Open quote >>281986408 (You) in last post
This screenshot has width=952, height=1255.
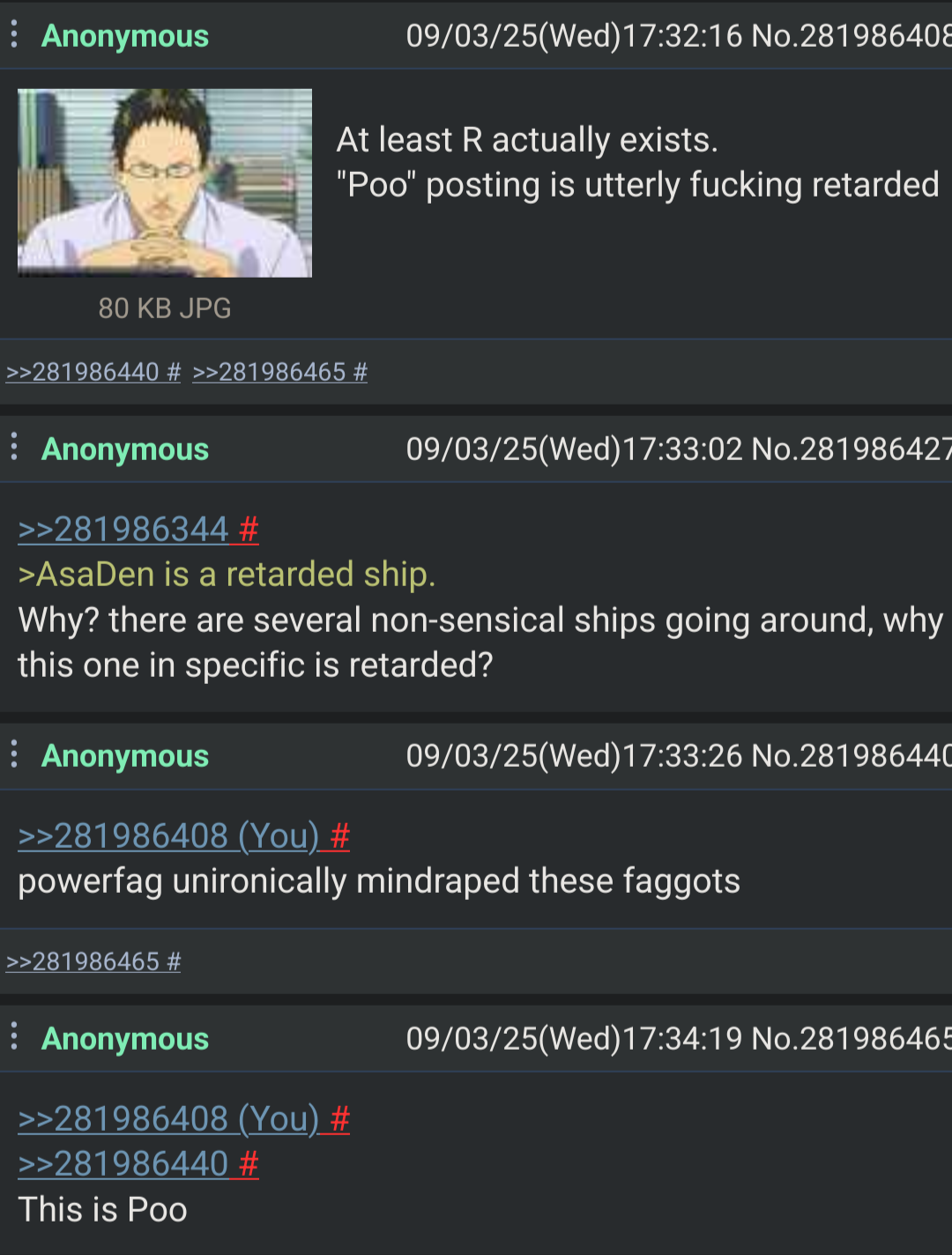click(x=168, y=1118)
